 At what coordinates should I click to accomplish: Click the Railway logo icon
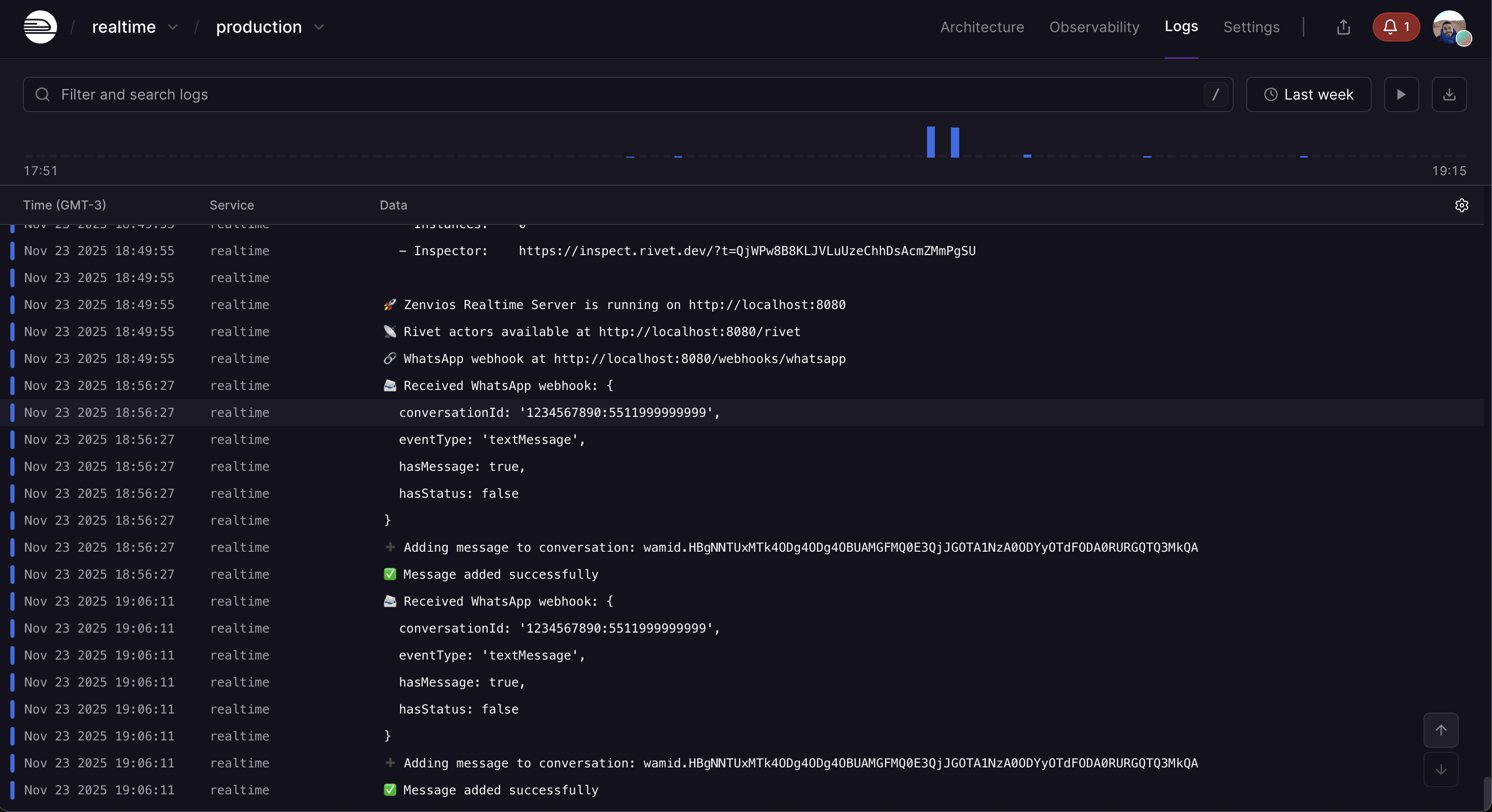[40, 27]
